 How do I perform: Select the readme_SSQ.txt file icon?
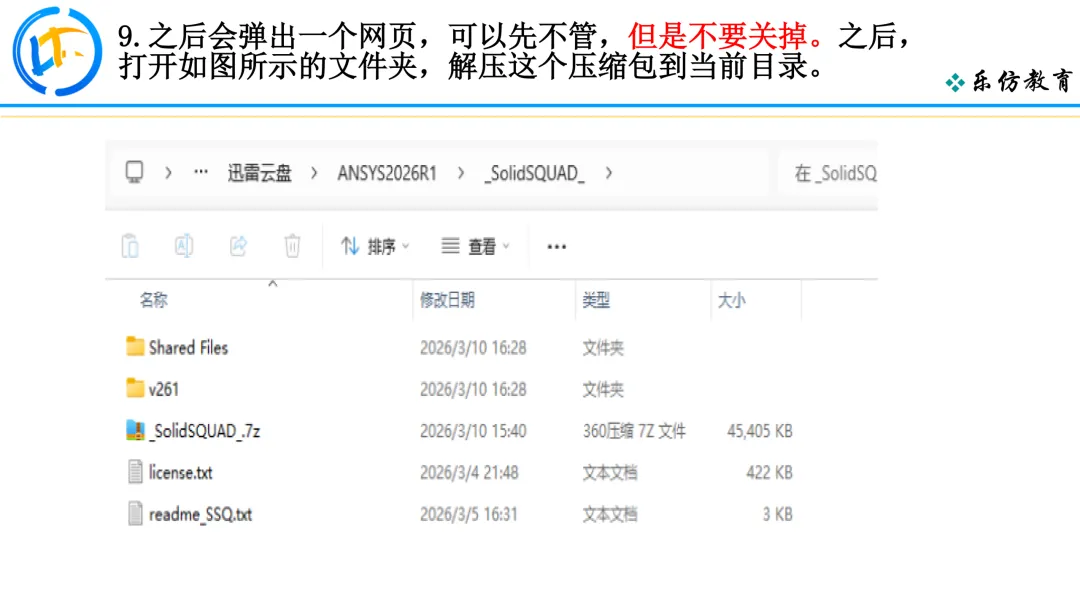pyautogui.click(x=135, y=514)
